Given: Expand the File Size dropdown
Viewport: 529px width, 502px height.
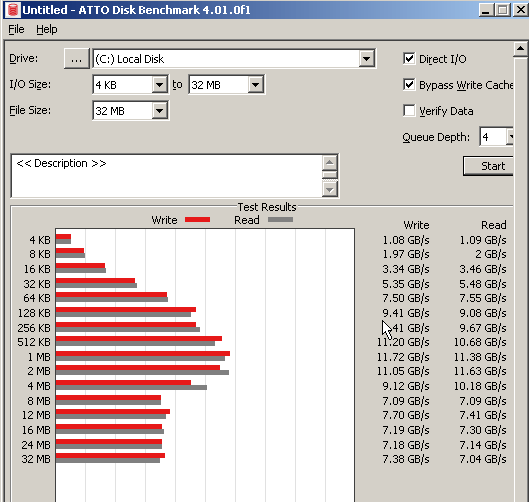Looking at the screenshot, I should [x=159, y=111].
